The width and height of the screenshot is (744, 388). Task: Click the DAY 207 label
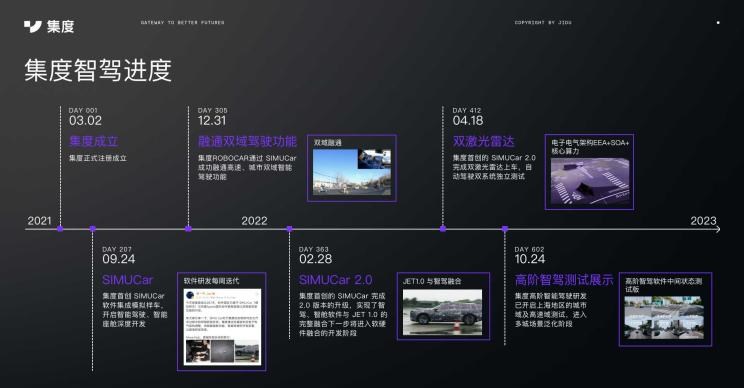tap(117, 249)
